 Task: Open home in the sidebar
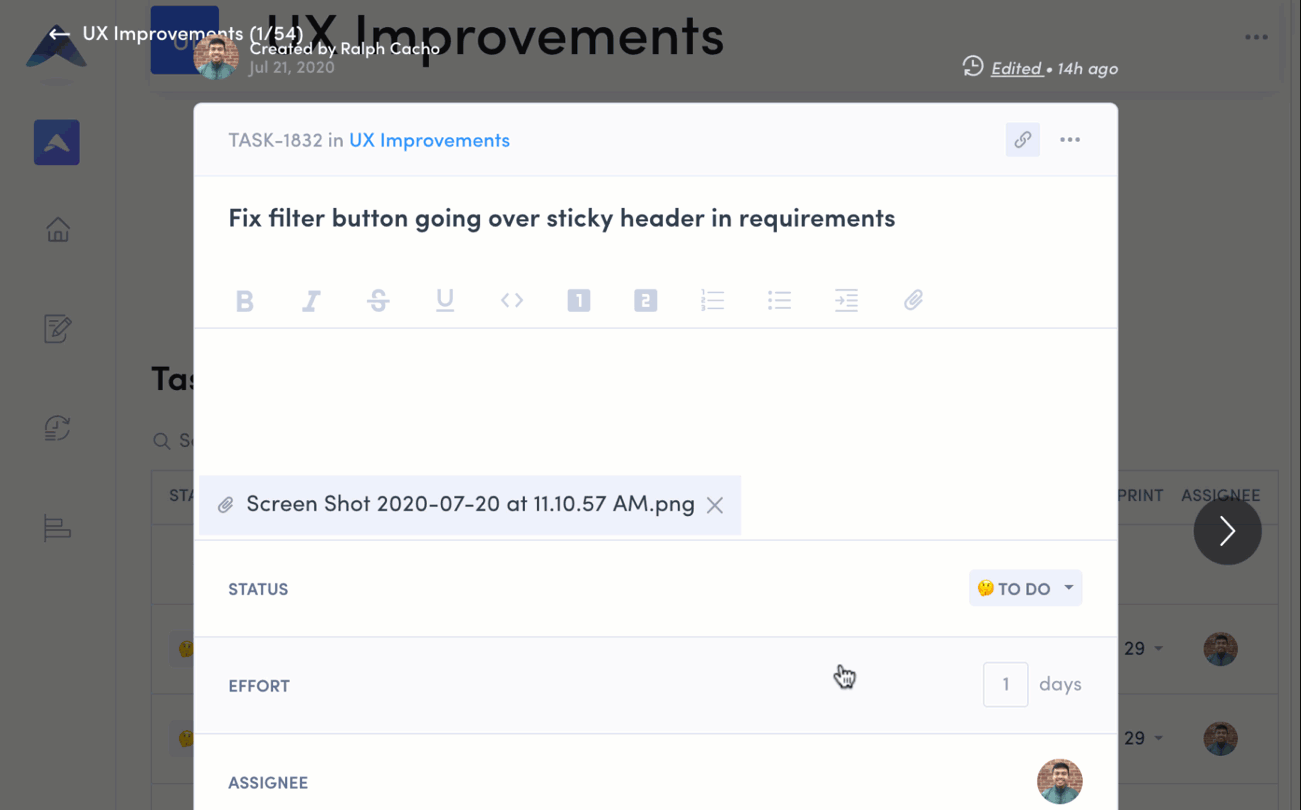point(58,230)
